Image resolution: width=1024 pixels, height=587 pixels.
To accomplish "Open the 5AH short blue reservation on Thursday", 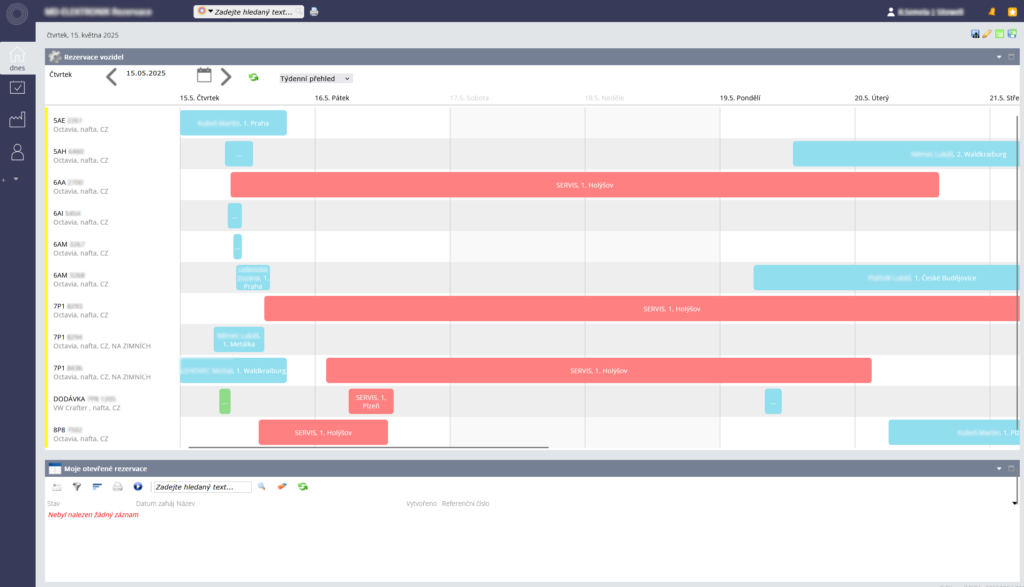I will [x=239, y=154].
